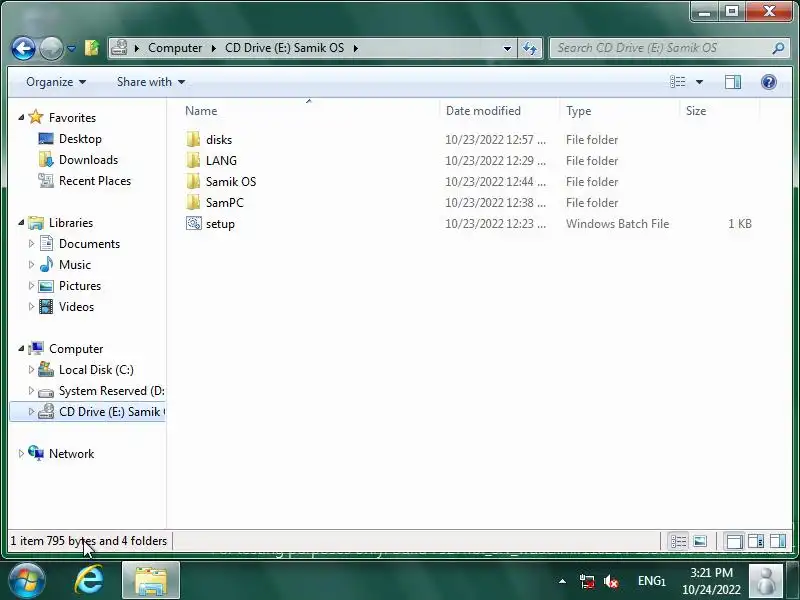Image resolution: width=800 pixels, height=600 pixels.
Task: Select the SamPC folder icon
Action: 193,202
